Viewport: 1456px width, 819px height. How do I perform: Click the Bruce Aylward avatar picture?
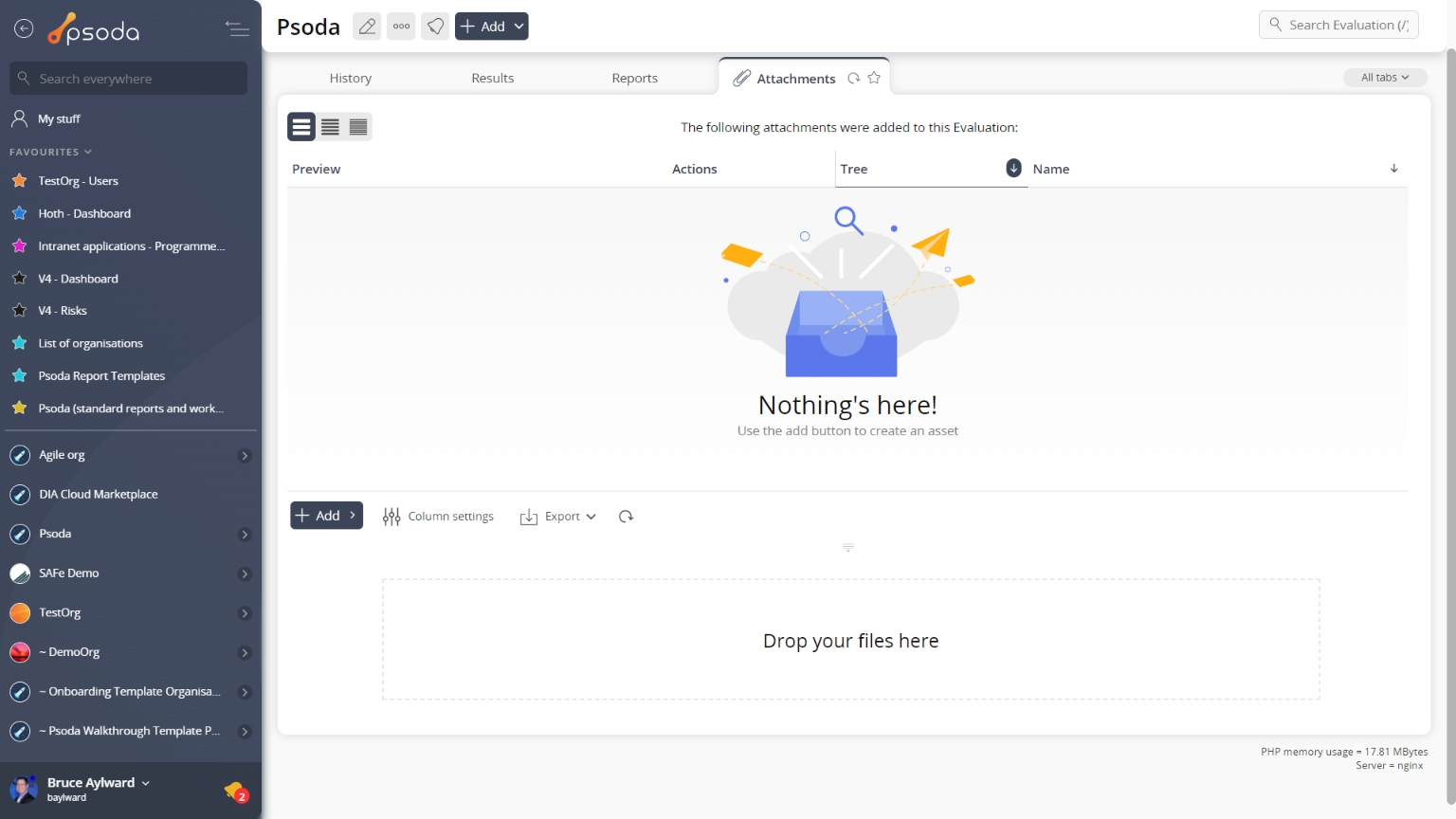pos(23,789)
